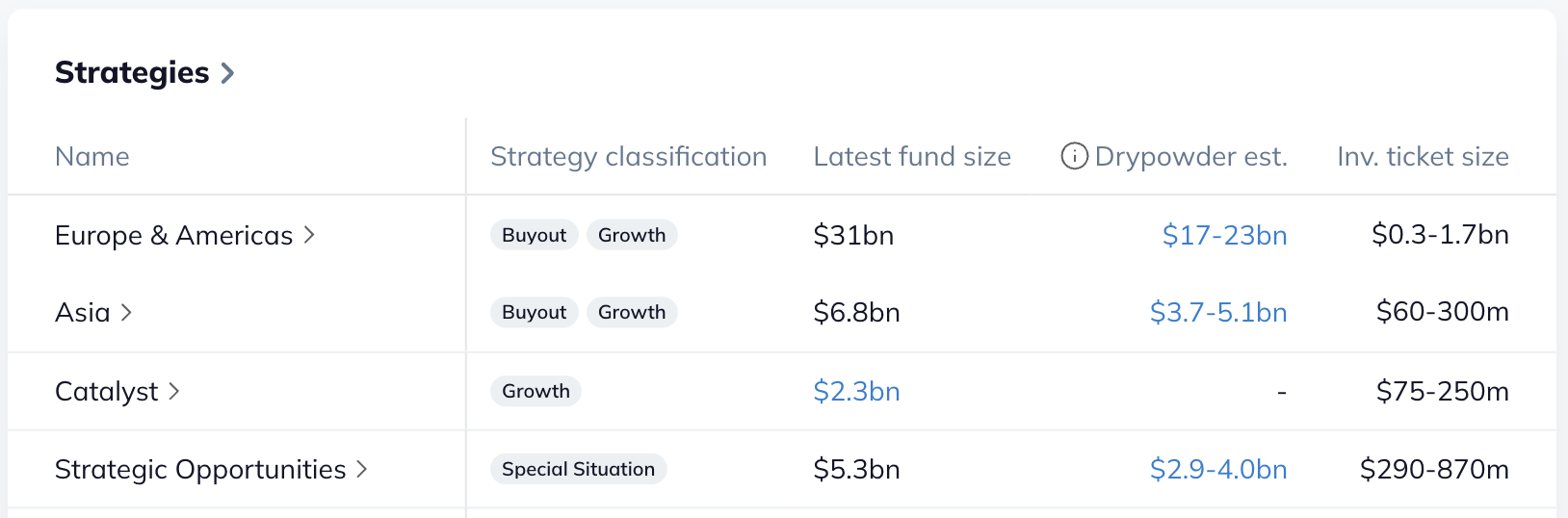Click the arrow after Strategic Opportunities
The image size is (1568, 518).
coord(362,469)
